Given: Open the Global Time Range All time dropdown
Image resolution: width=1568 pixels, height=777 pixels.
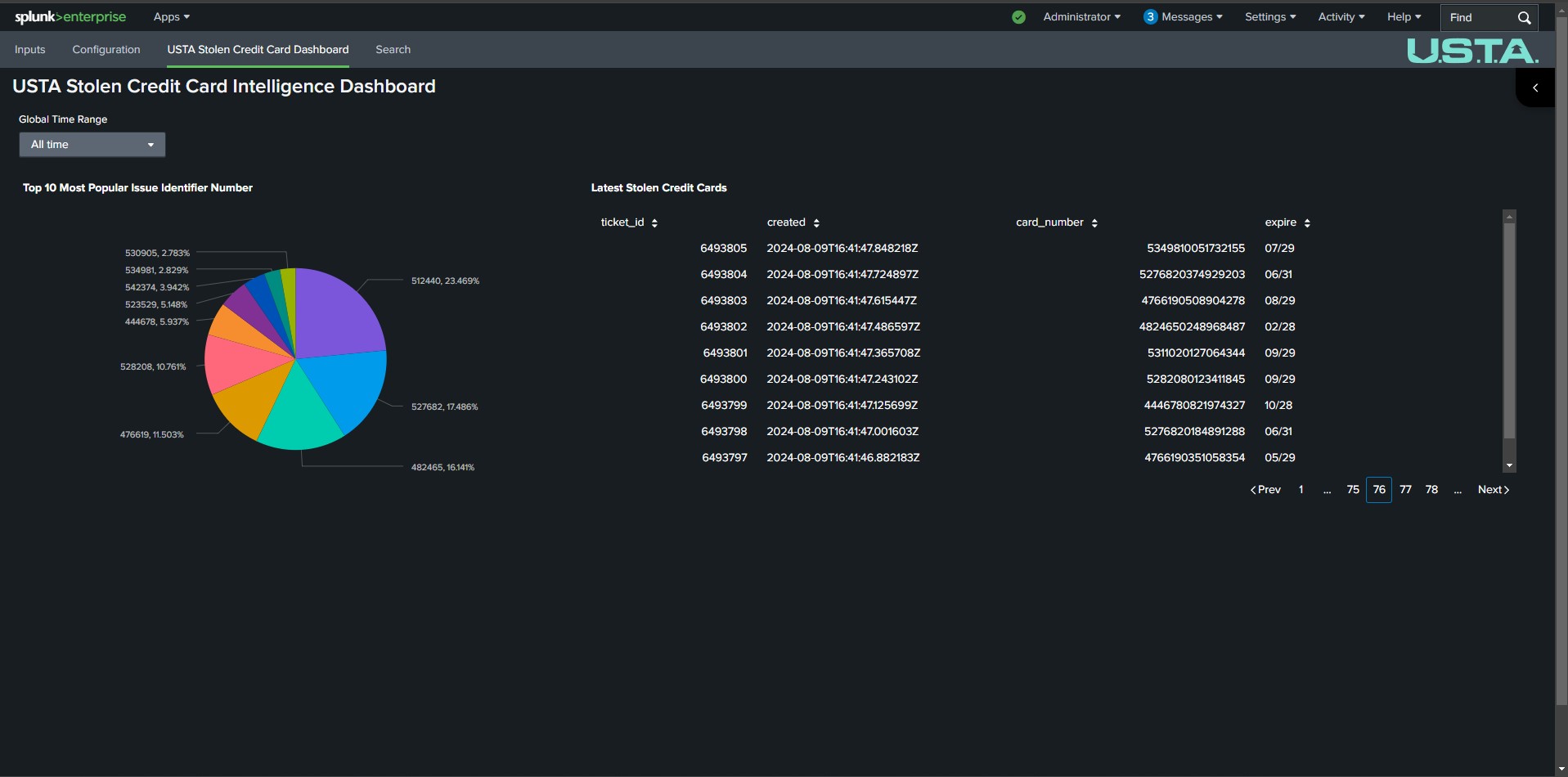Looking at the screenshot, I should click(x=92, y=145).
